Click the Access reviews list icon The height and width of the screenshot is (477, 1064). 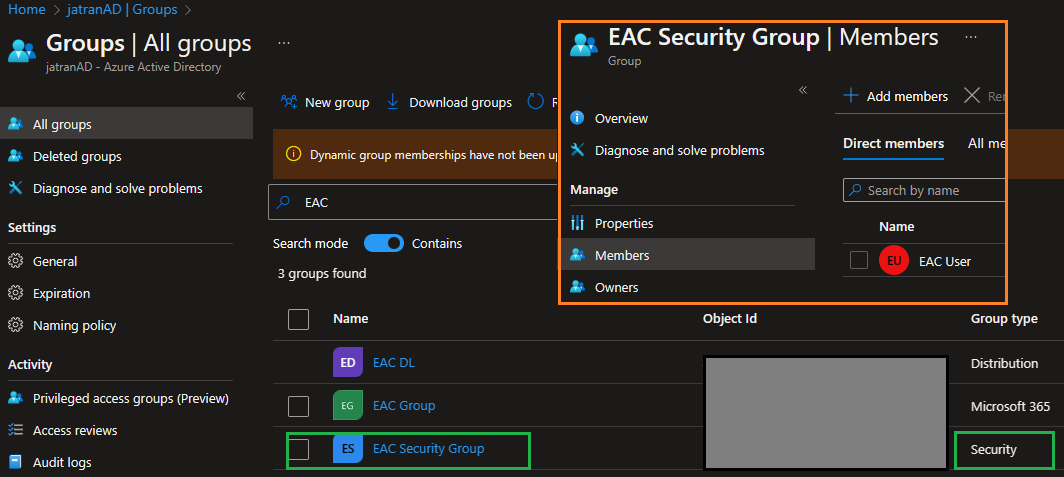coord(16,430)
